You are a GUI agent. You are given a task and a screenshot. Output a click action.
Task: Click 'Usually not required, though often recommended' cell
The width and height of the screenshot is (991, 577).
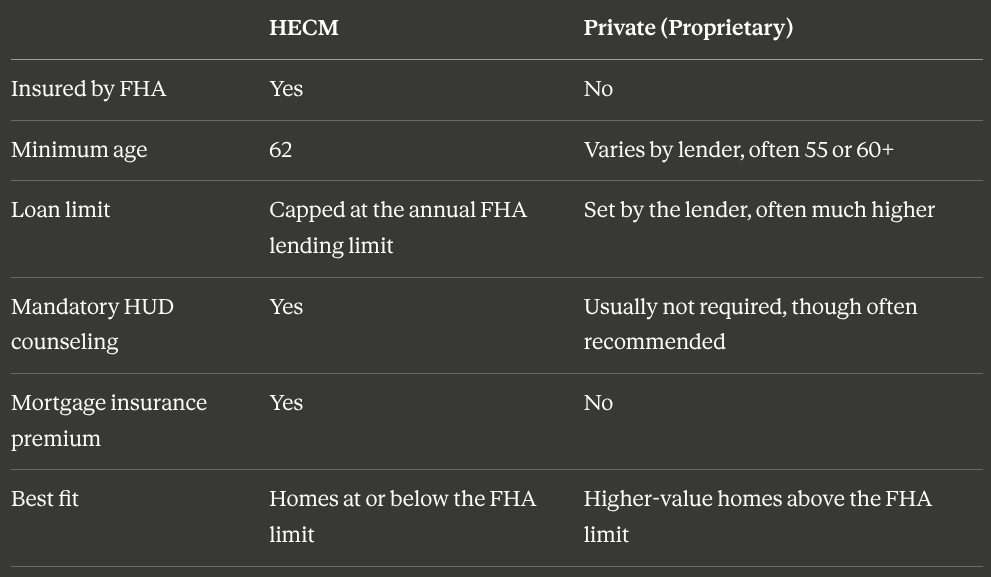[750, 324]
